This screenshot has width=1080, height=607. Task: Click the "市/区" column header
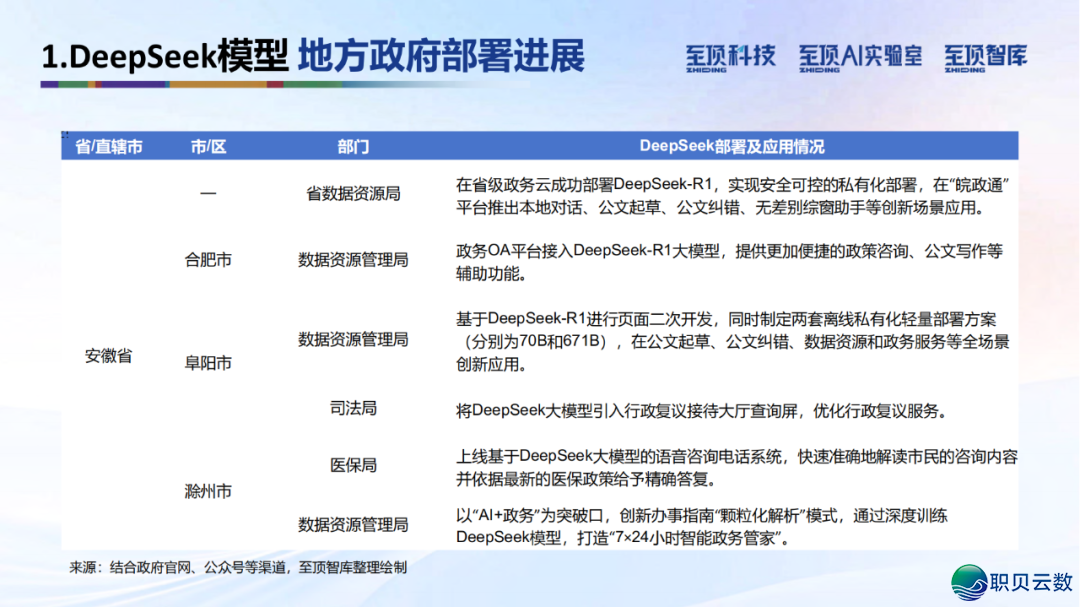pyautogui.click(x=208, y=147)
